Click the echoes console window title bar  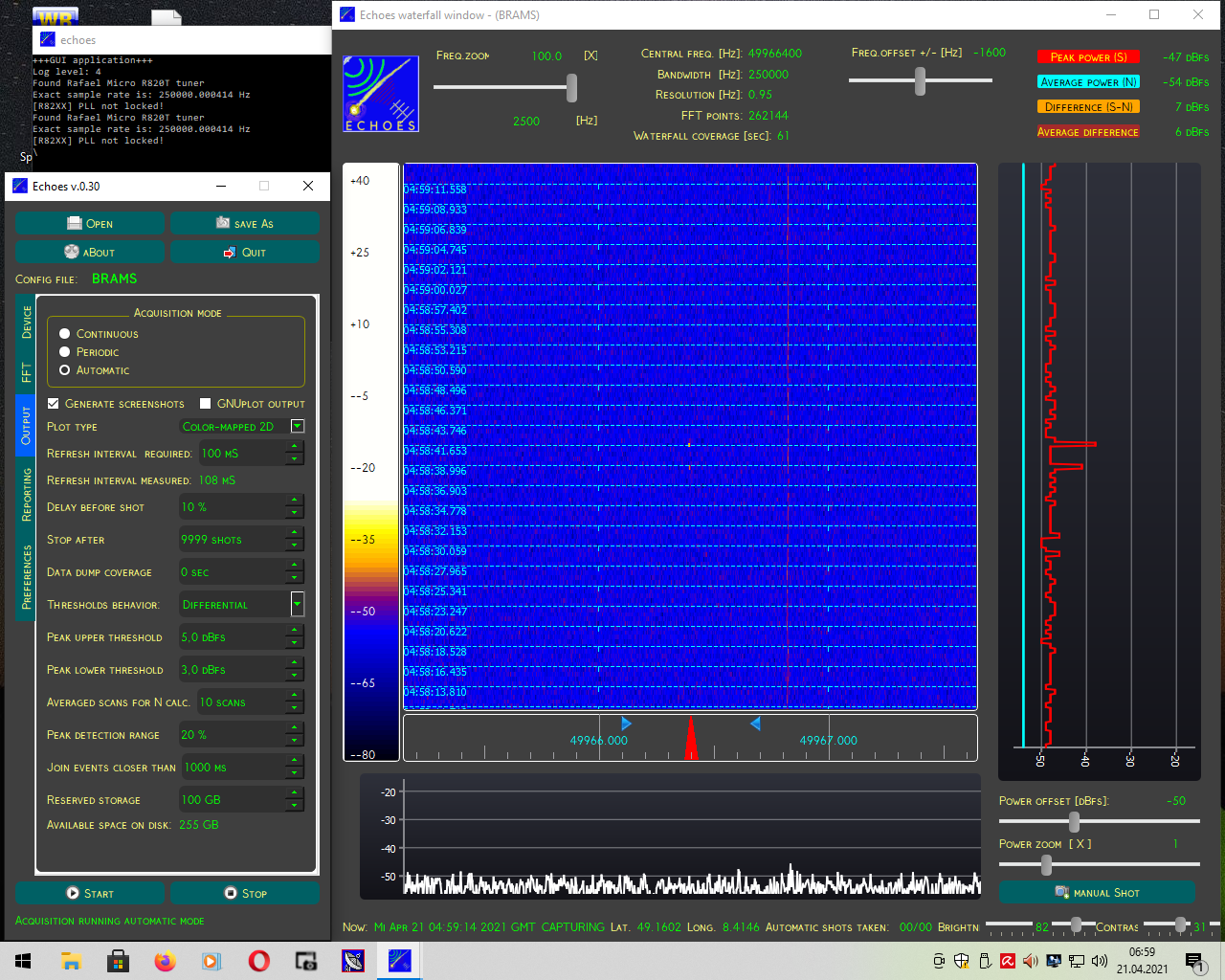click(x=182, y=40)
